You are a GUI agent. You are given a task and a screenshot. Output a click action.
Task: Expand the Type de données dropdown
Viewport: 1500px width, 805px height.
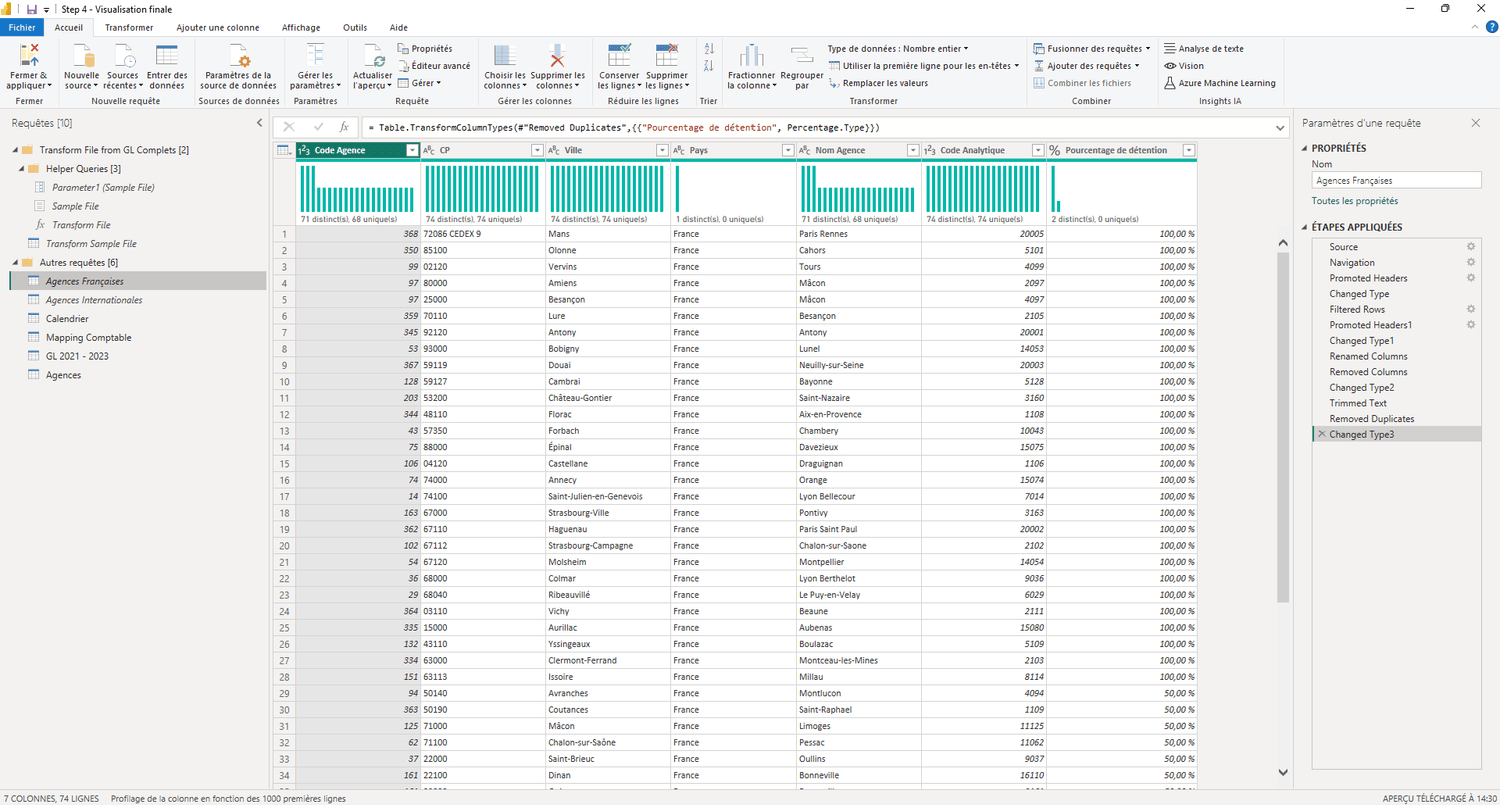[x=897, y=48]
